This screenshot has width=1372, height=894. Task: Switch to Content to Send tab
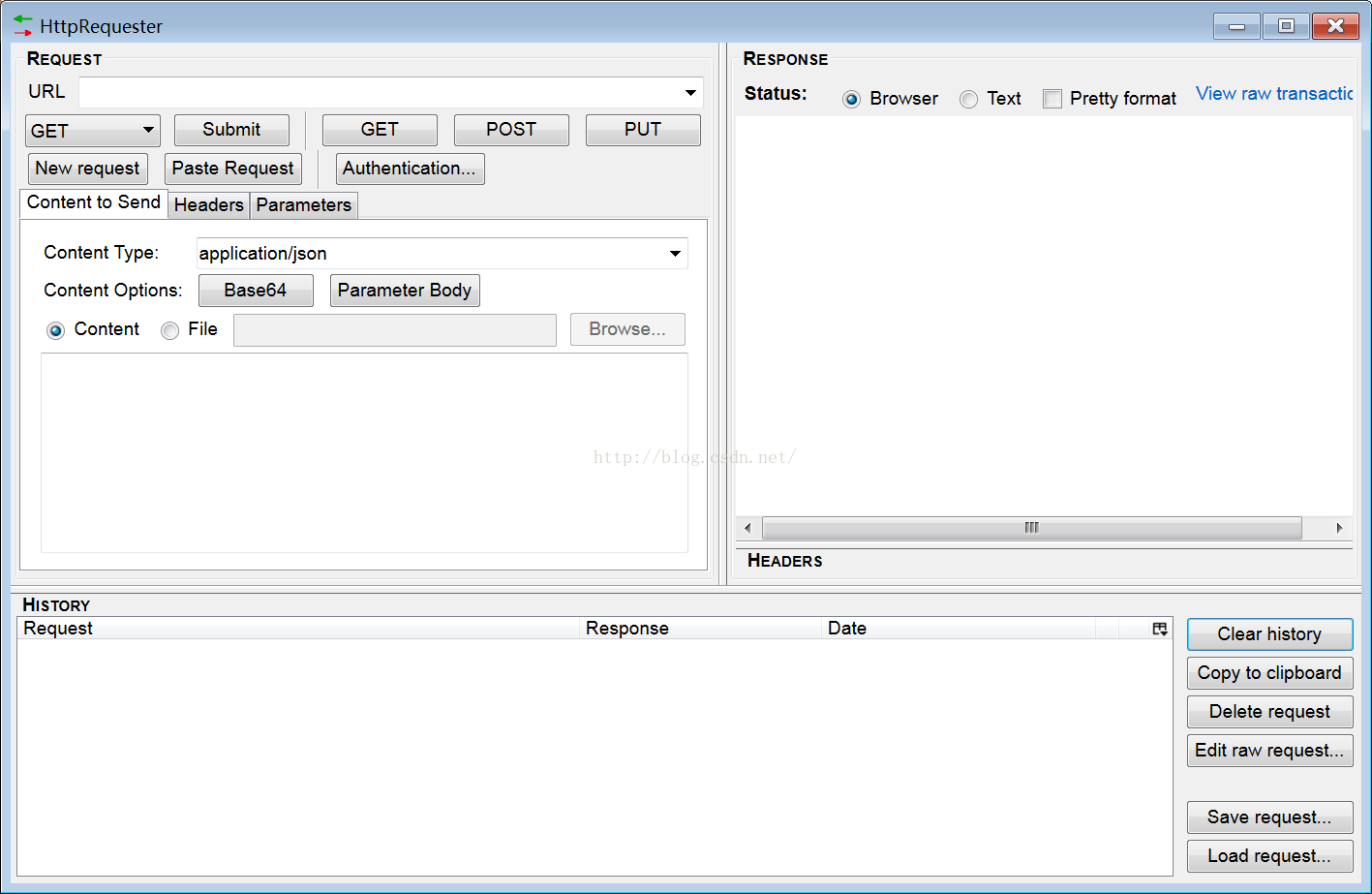point(94,202)
